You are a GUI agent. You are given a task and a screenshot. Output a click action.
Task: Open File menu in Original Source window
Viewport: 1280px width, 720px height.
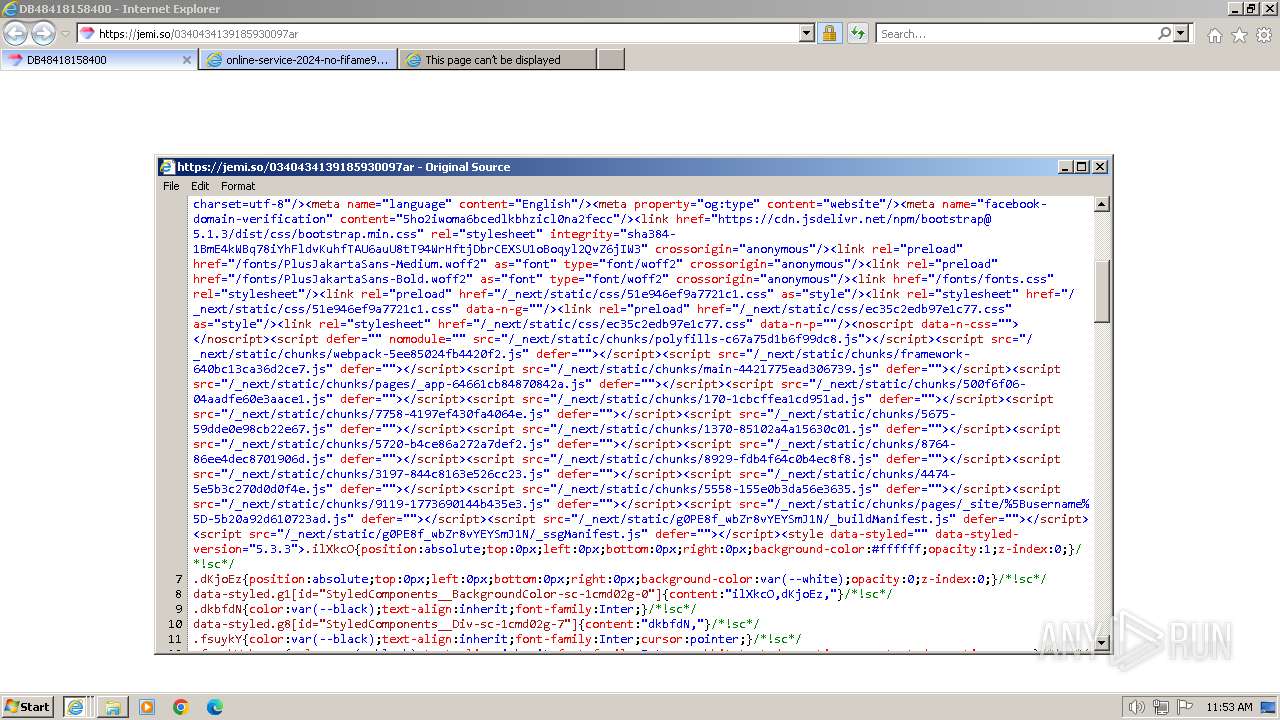pyautogui.click(x=171, y=186)
